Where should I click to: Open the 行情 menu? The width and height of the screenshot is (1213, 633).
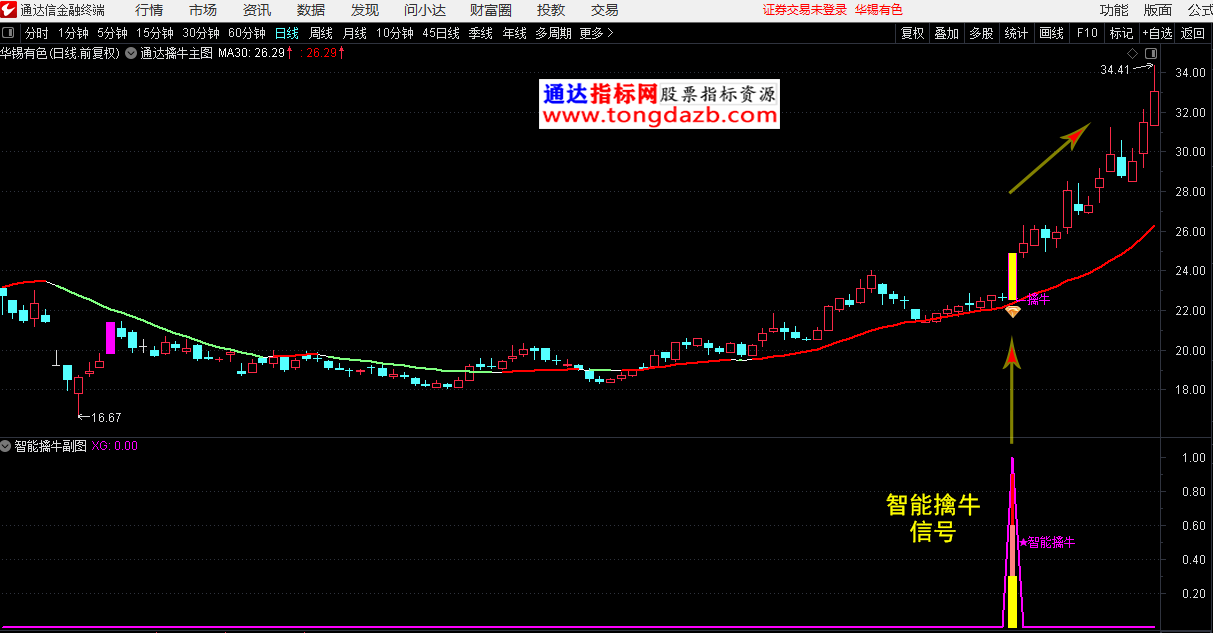(149, 10)
